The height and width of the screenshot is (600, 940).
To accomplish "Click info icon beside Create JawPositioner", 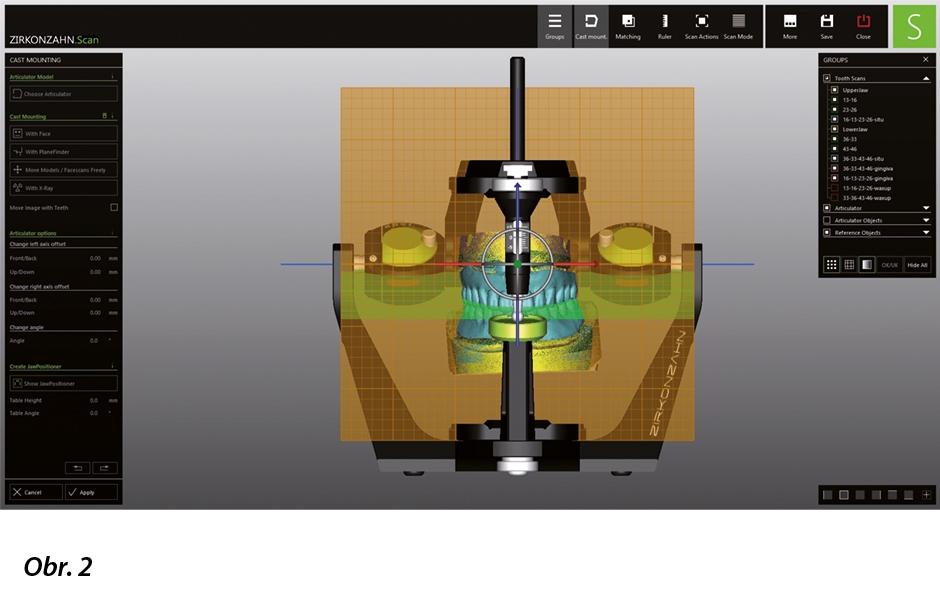I will [x=112, y=366].
